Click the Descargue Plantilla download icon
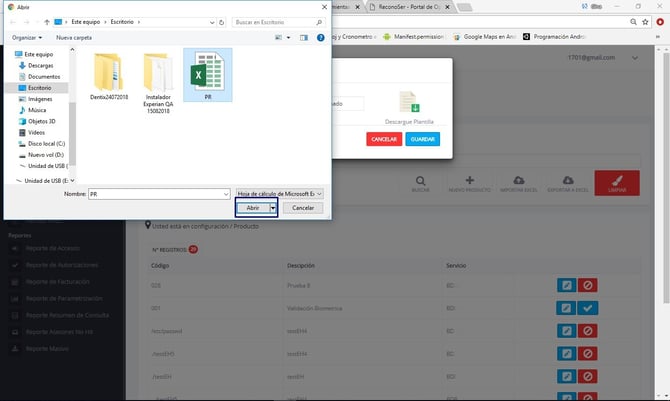The width and height of the screenshot is (670, 401). tap(407, 104)
